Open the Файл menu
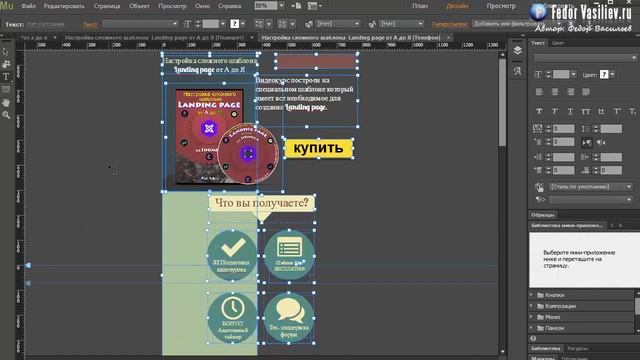This screenshot has width=640, height=360. click(x=28, y=6)
